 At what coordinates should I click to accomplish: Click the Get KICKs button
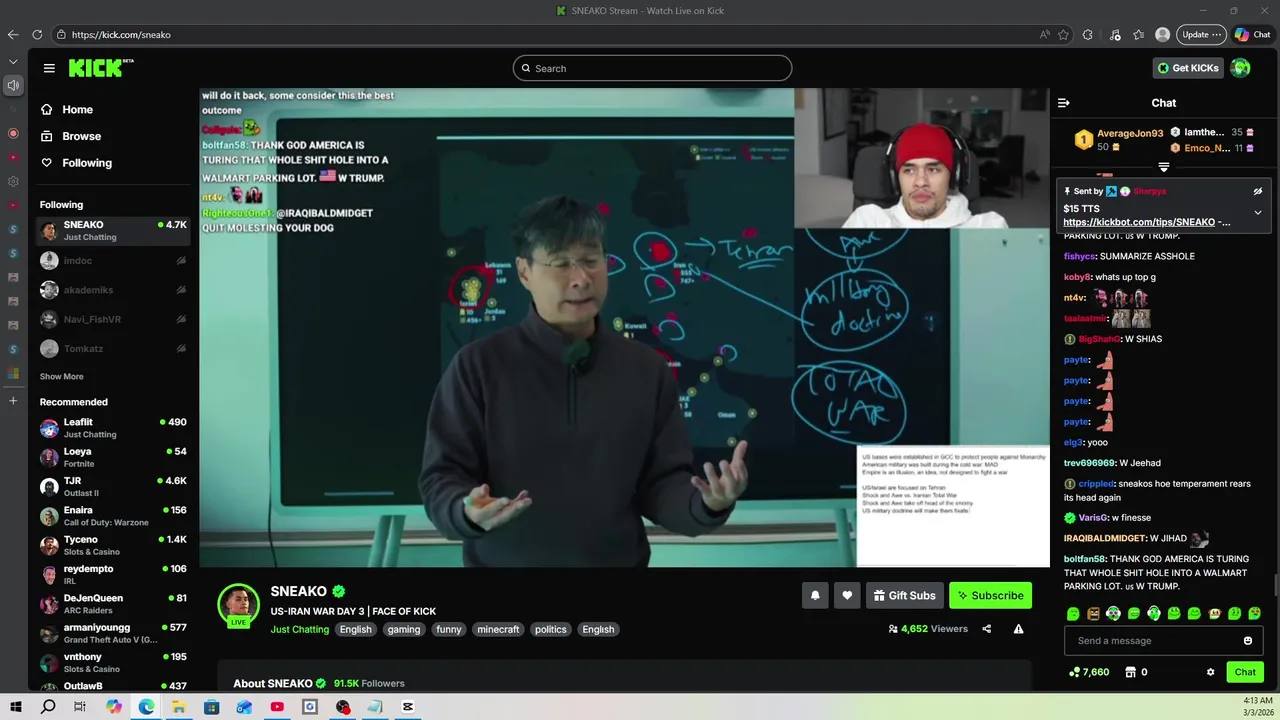coord(1188,68)
